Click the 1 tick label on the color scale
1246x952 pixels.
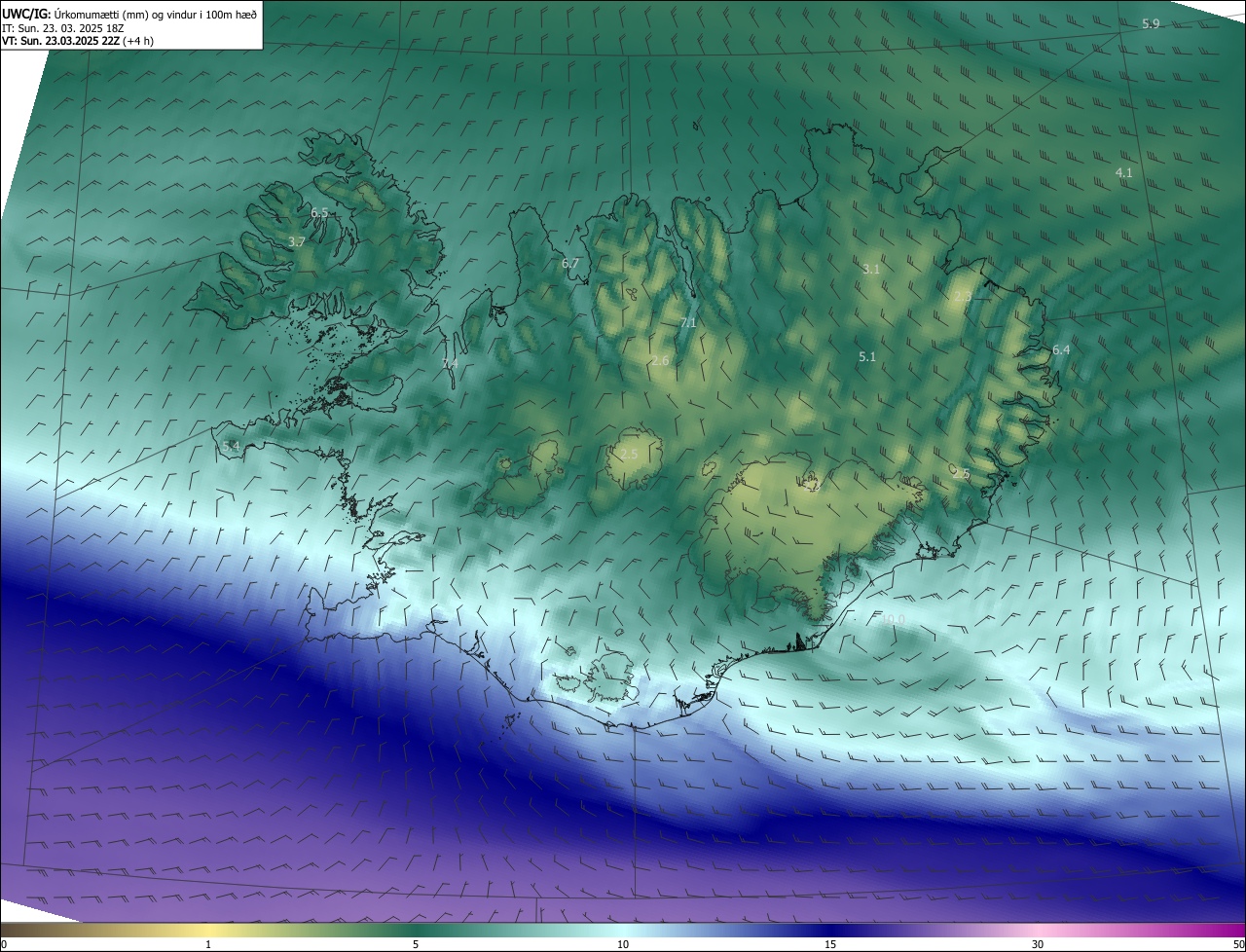(x=208, y=944)
